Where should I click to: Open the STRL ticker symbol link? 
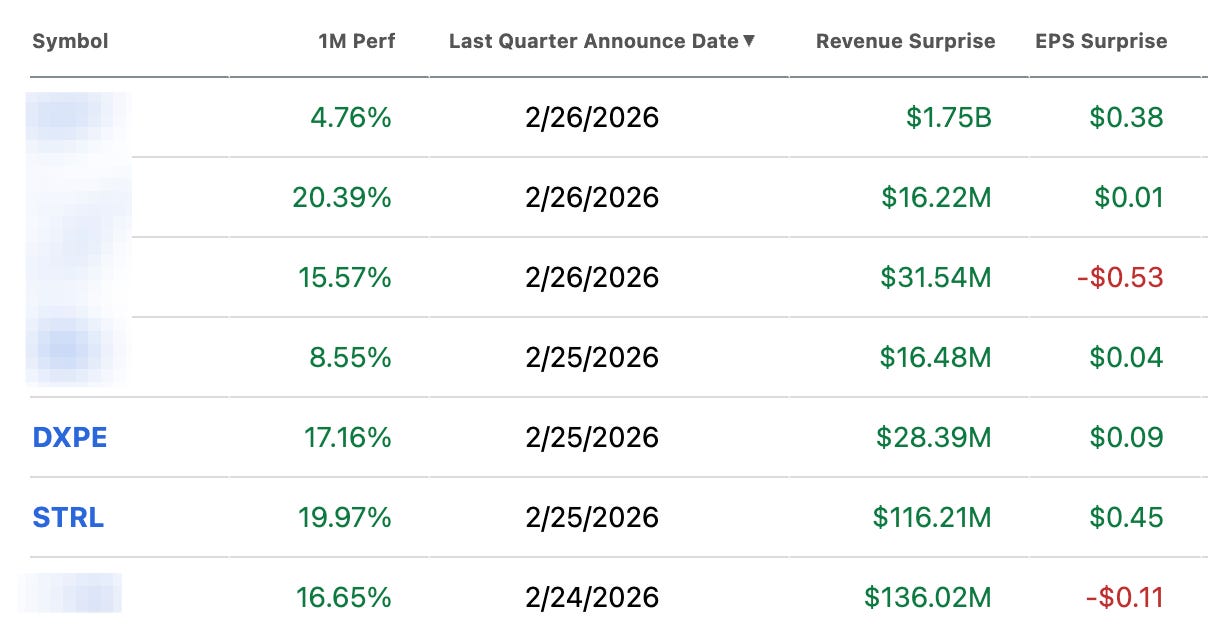coord(67,517)
